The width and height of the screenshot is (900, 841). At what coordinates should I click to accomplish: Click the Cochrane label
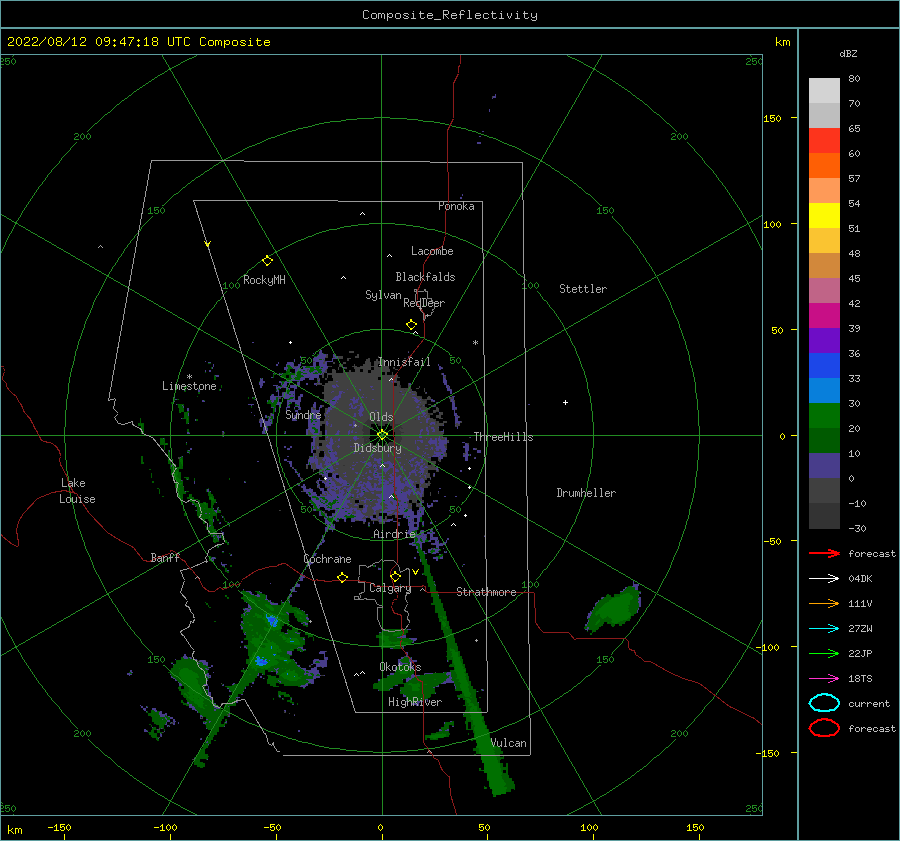coord(327,559)
